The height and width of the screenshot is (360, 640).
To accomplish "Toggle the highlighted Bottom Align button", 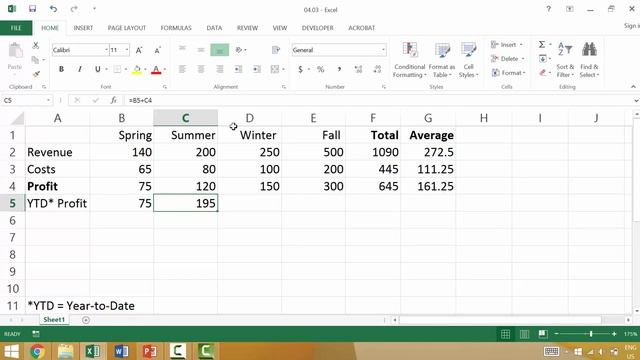I will pos(220,50).
